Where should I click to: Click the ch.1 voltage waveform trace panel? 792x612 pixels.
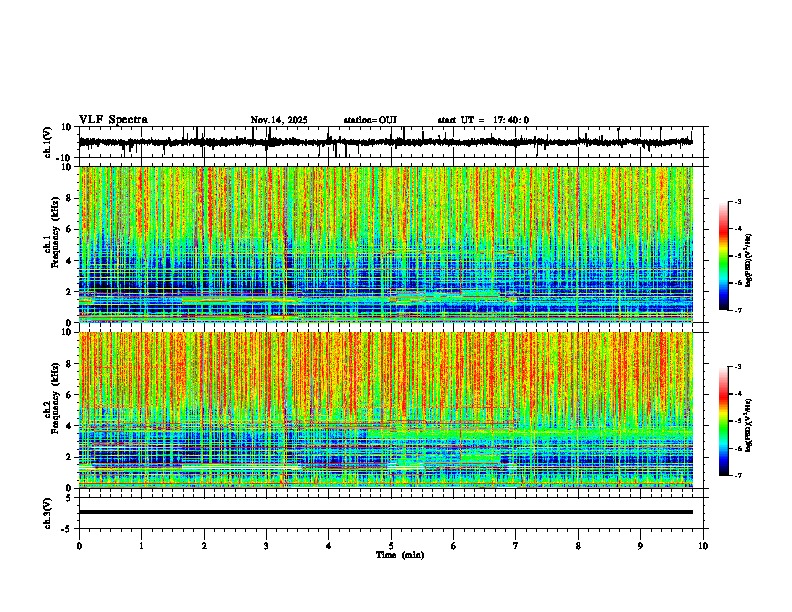coord(390,142)
